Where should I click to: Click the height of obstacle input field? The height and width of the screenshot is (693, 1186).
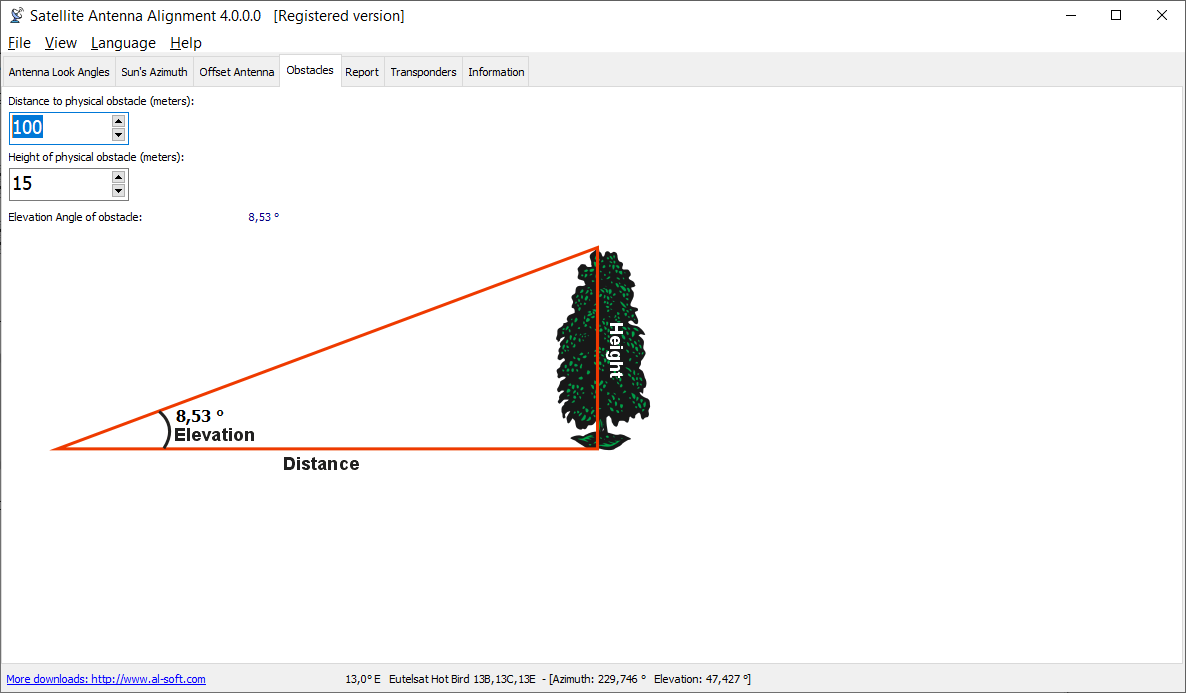(x=60, y=184)
